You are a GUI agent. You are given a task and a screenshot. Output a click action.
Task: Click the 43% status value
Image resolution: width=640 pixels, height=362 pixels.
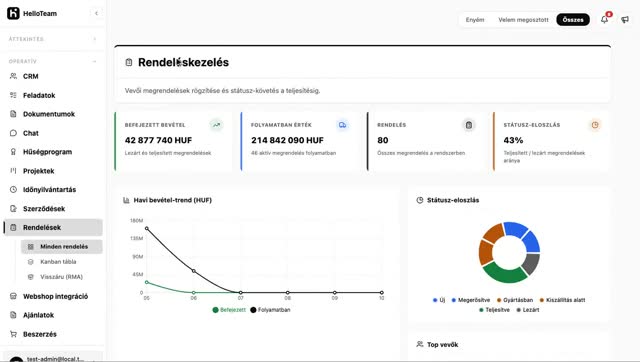pyautogui.click(x=513, y=140)
